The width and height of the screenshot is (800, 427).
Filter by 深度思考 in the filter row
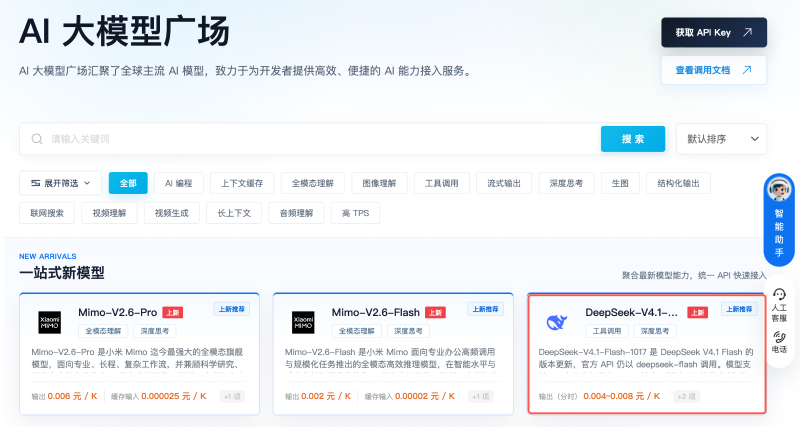click(566, 183)
